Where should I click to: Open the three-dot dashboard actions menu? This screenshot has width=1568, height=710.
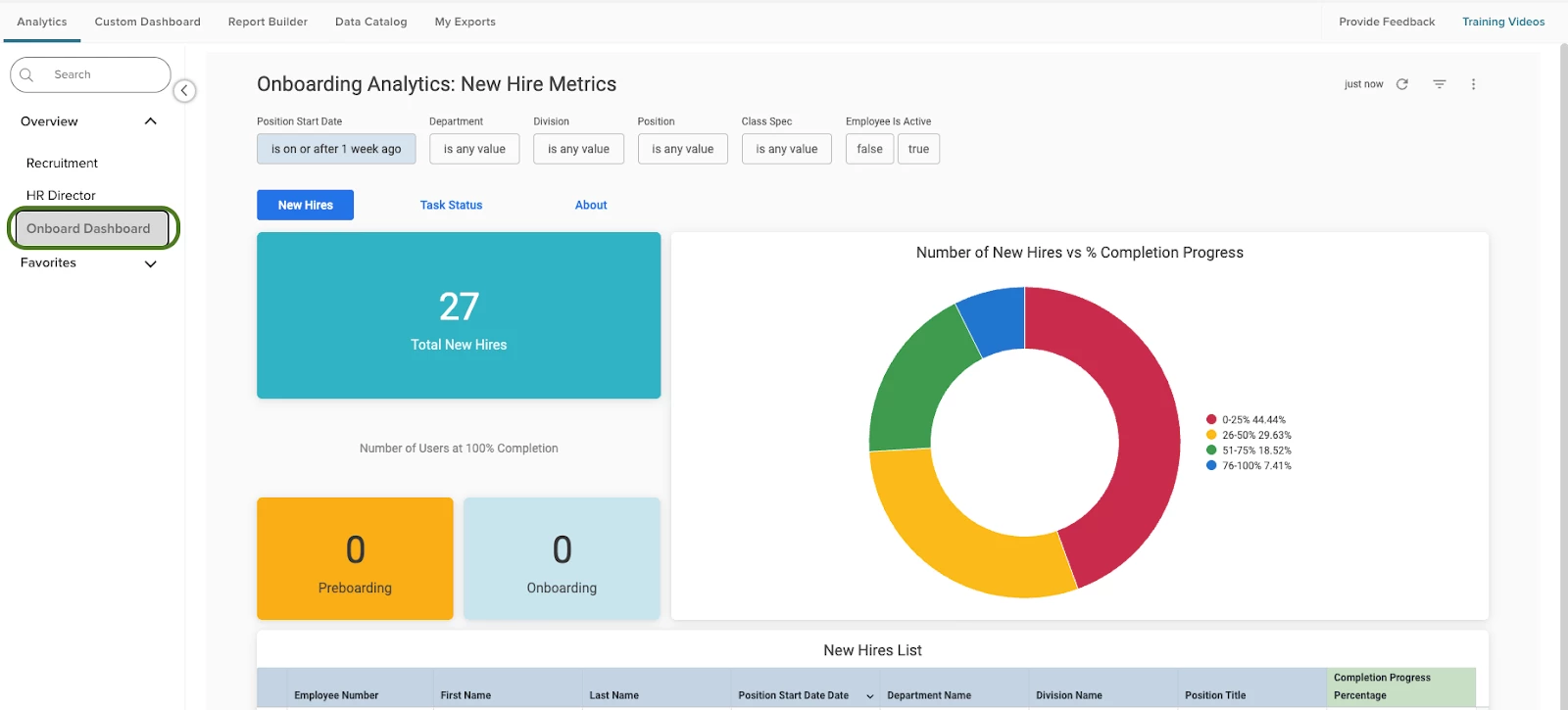[x=1473, y=84]
